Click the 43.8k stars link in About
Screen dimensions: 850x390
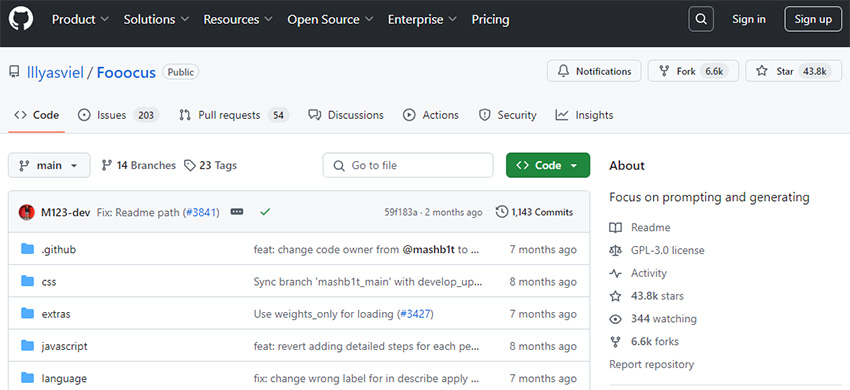tap(657, 296)
